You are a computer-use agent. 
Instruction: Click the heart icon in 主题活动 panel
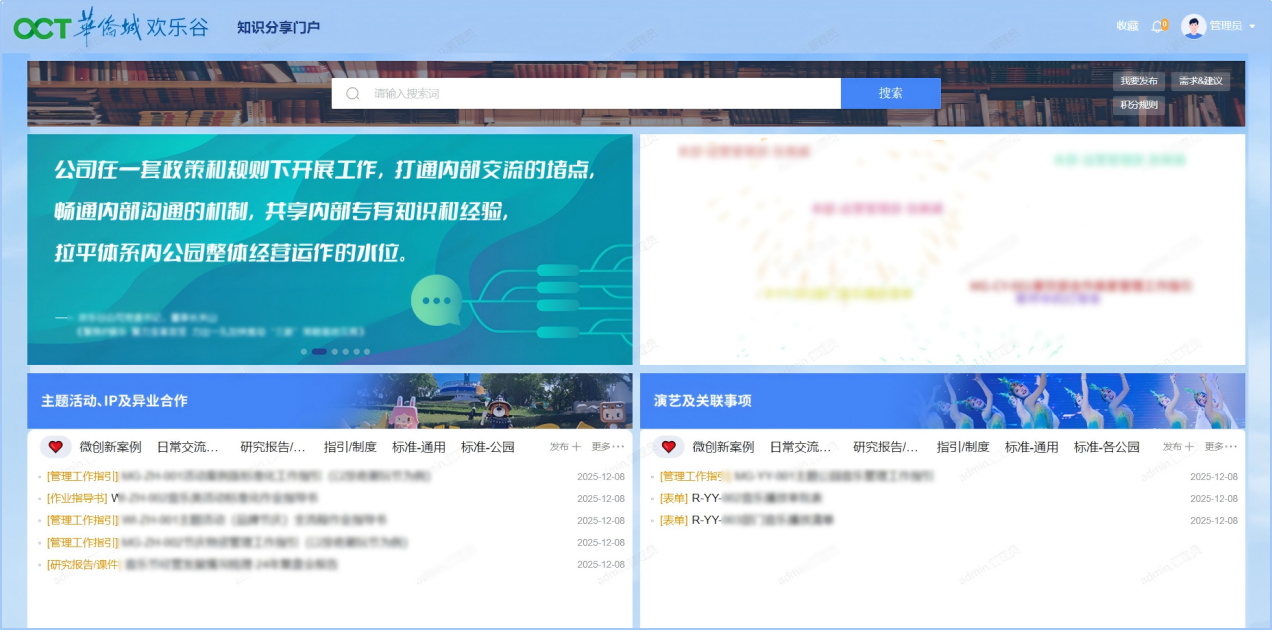pos(56,447)
